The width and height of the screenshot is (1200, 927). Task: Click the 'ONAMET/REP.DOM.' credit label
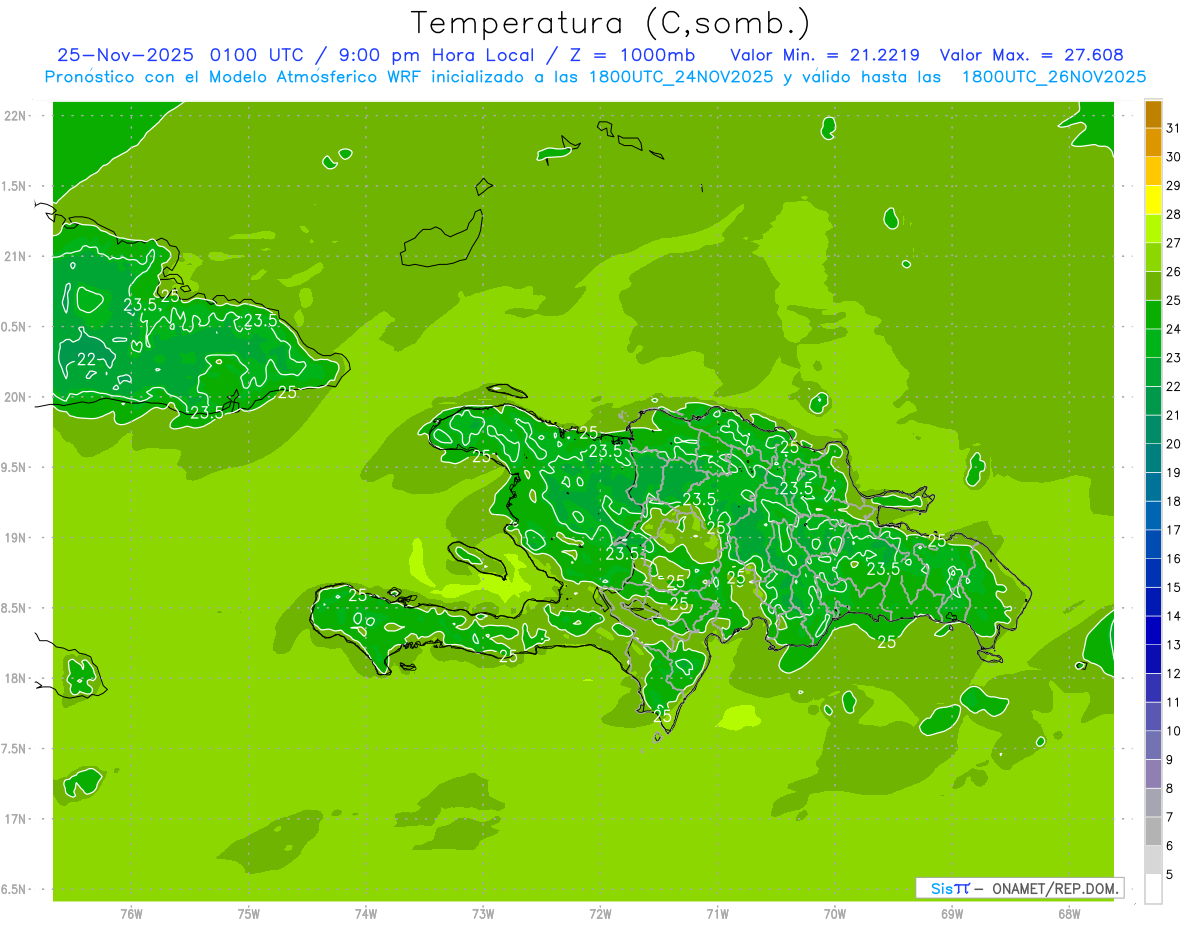1056,888
